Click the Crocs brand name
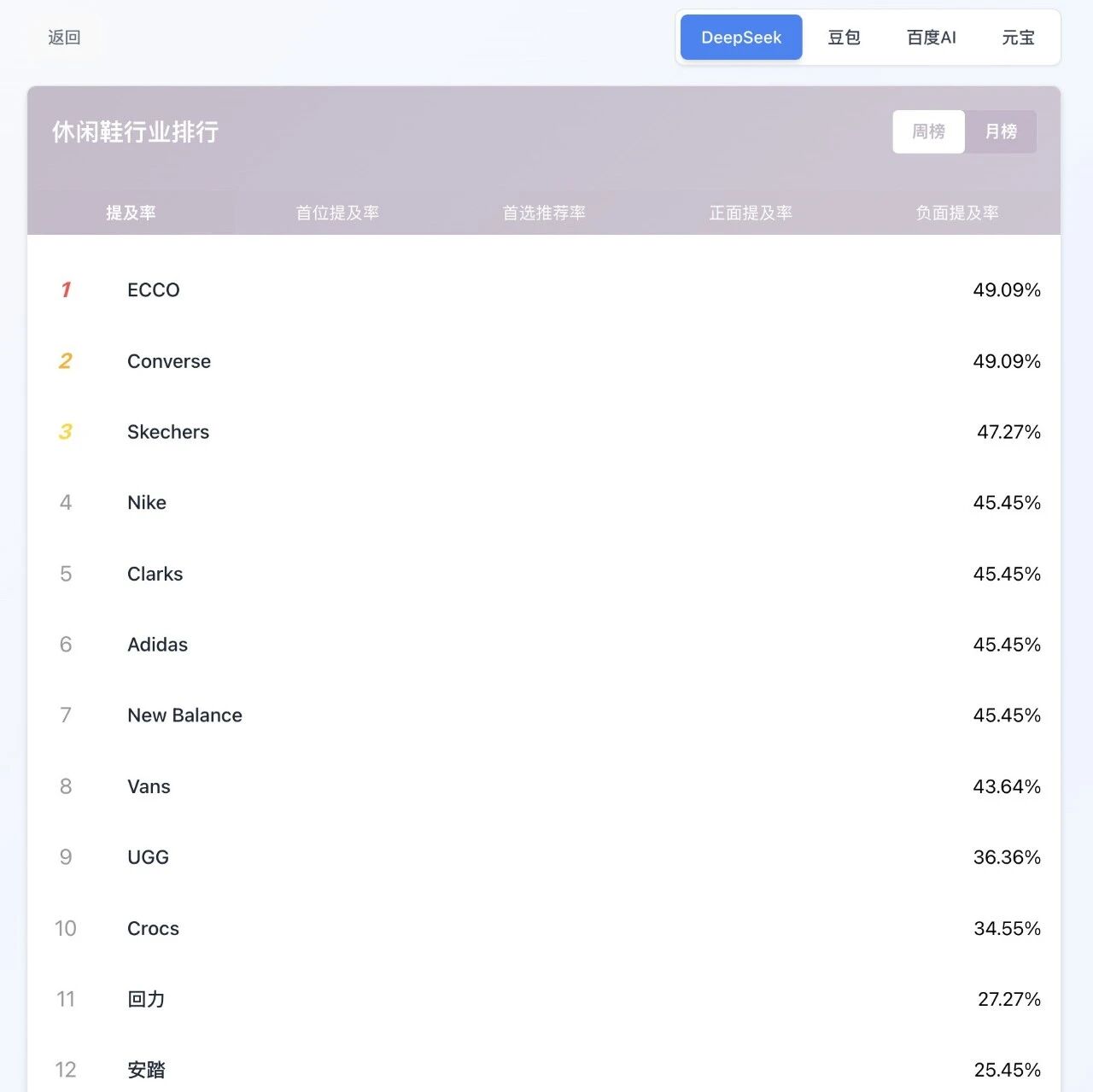The width and height of the screenshot is (1093, 1092). pos(154,928)
